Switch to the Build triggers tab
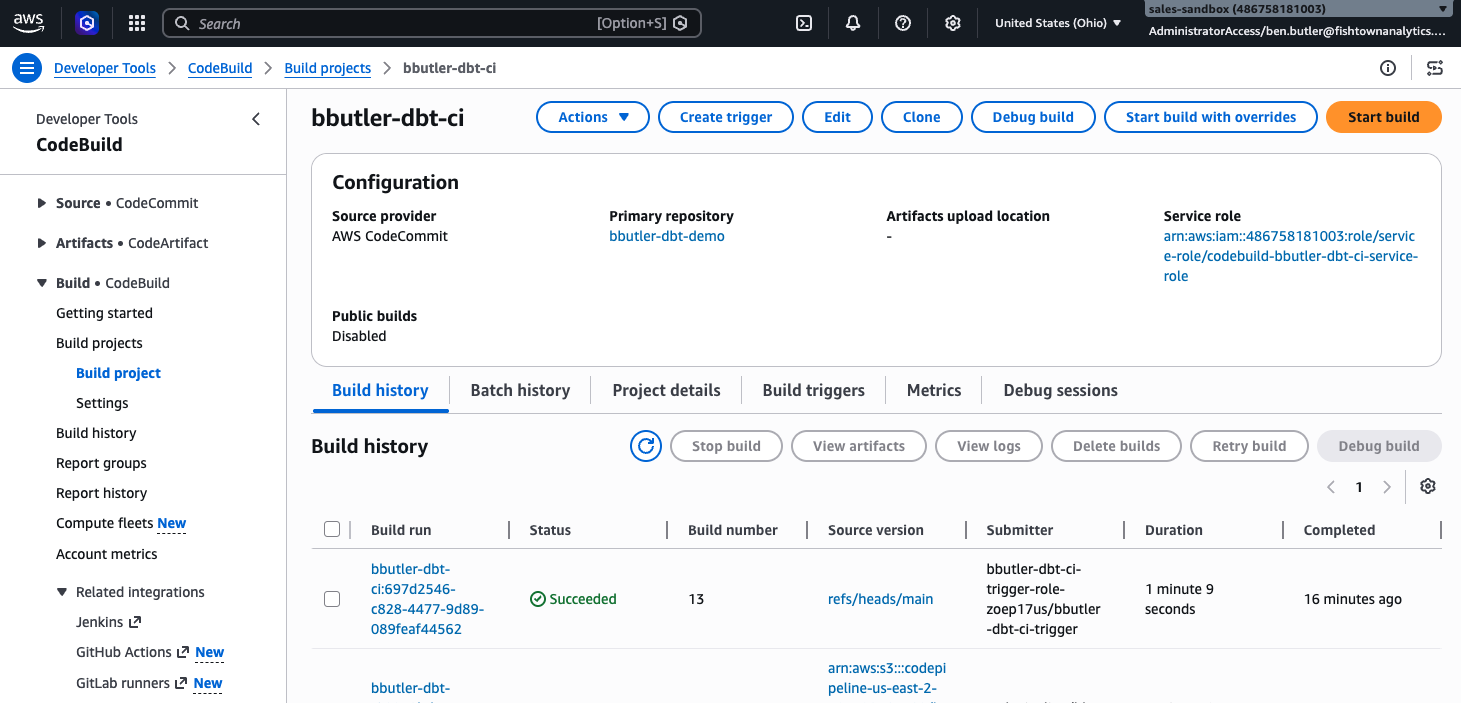This screenshot has width=1461, height=703. 813,390
